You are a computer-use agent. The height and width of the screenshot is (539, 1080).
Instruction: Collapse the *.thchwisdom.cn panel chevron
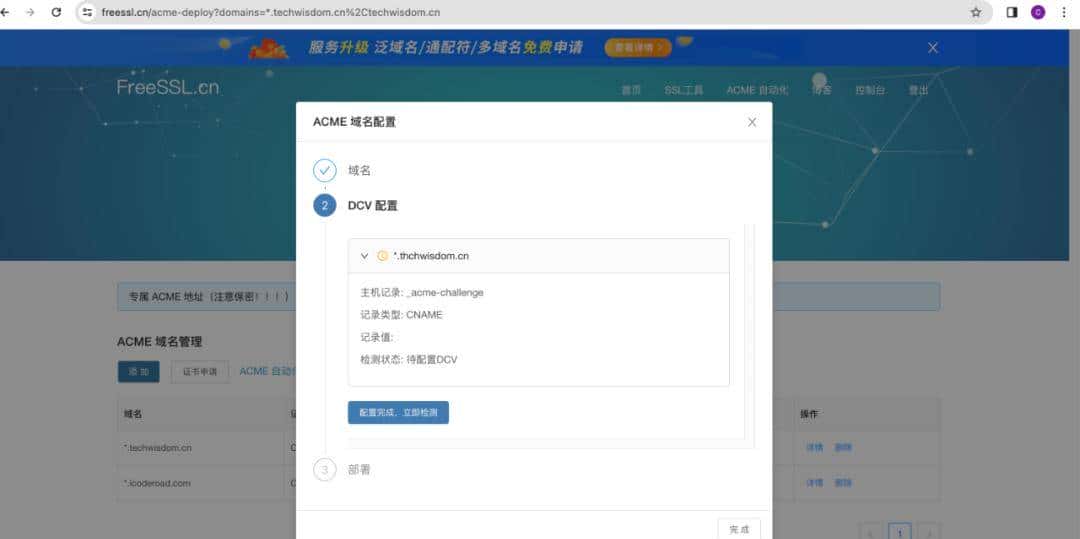[364, 255]
